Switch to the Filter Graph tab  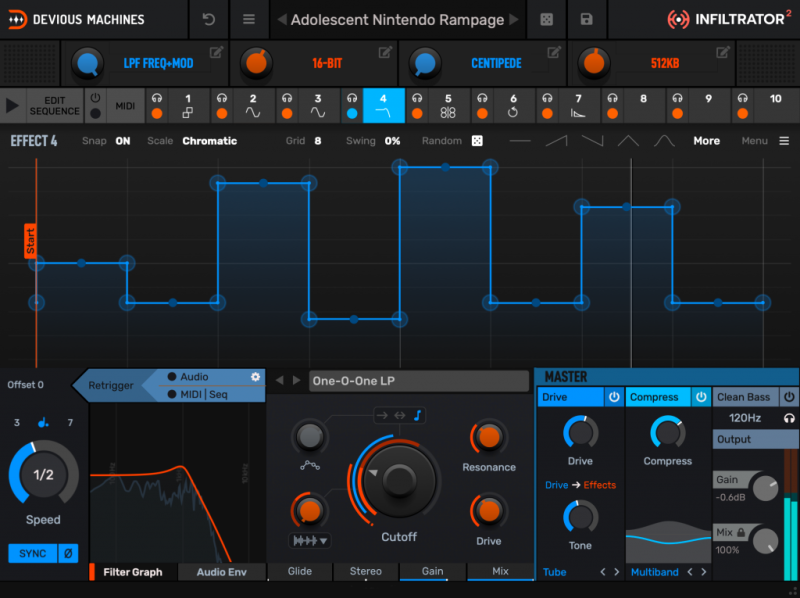pos(133,572)
